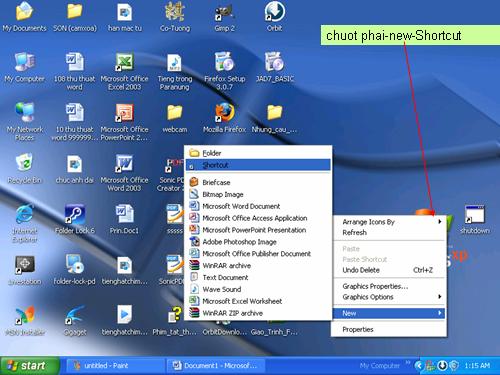500x375 pixels.
Task: Create a new WinRAR ZIP archive
Action: [x=258, y=313]
